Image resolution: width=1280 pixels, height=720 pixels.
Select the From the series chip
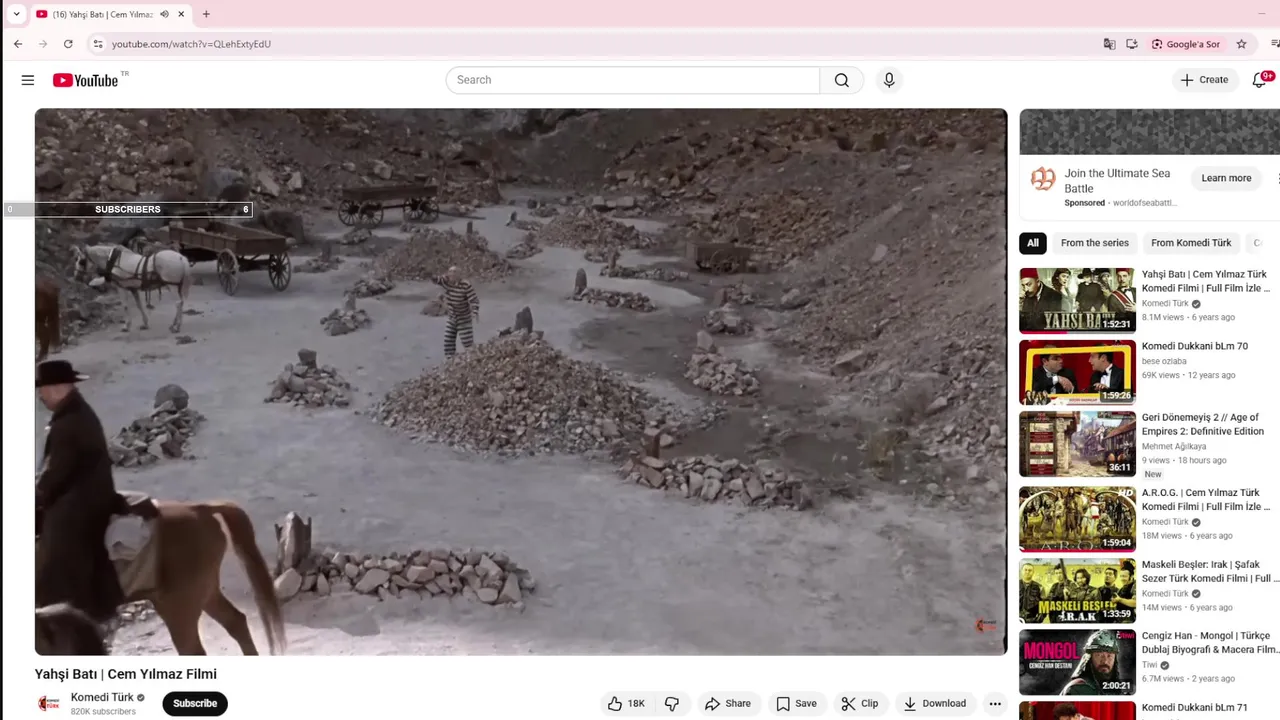1094,243
